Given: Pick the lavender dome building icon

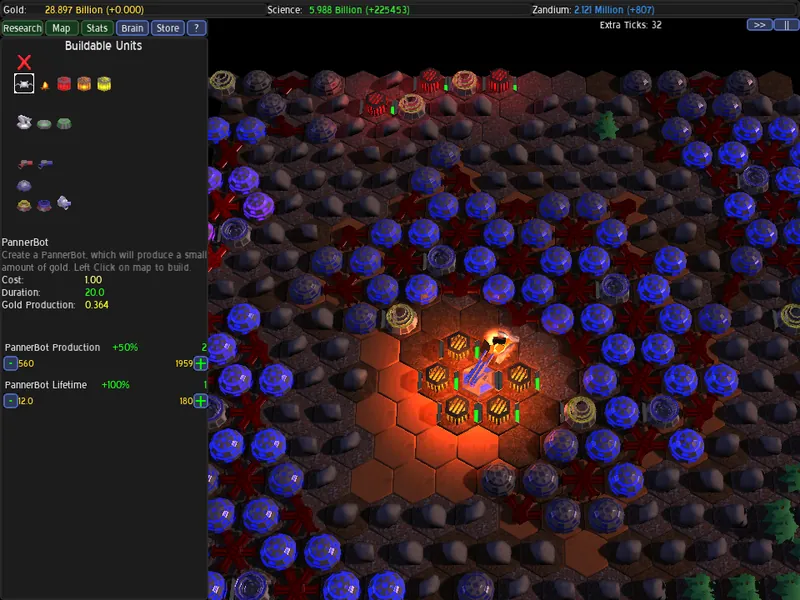Looking at the screenshot, I should (24, 185).
